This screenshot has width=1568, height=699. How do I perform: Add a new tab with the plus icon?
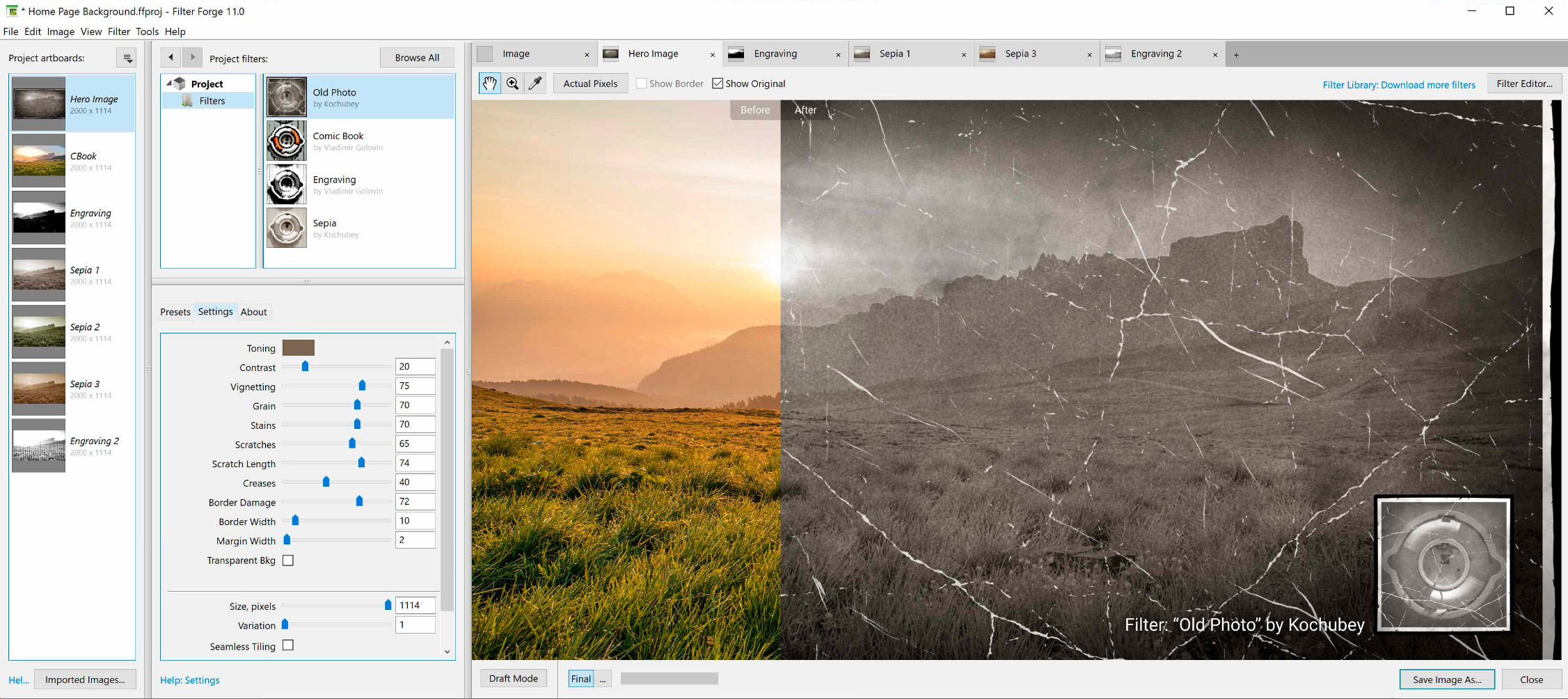tap(1236, 54)
